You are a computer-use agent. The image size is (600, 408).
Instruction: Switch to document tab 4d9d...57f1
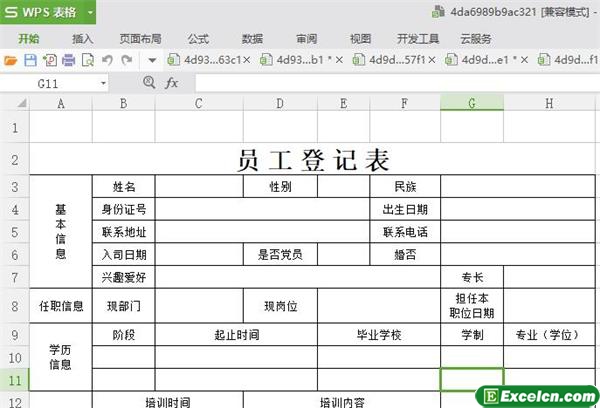[389, 60]
